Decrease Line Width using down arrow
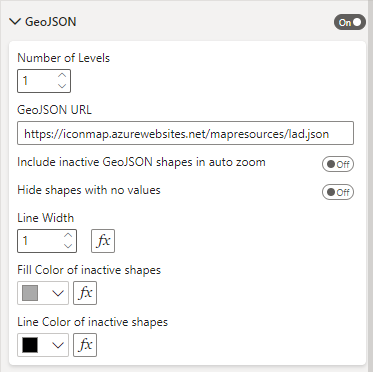 (x=68, y=246)
